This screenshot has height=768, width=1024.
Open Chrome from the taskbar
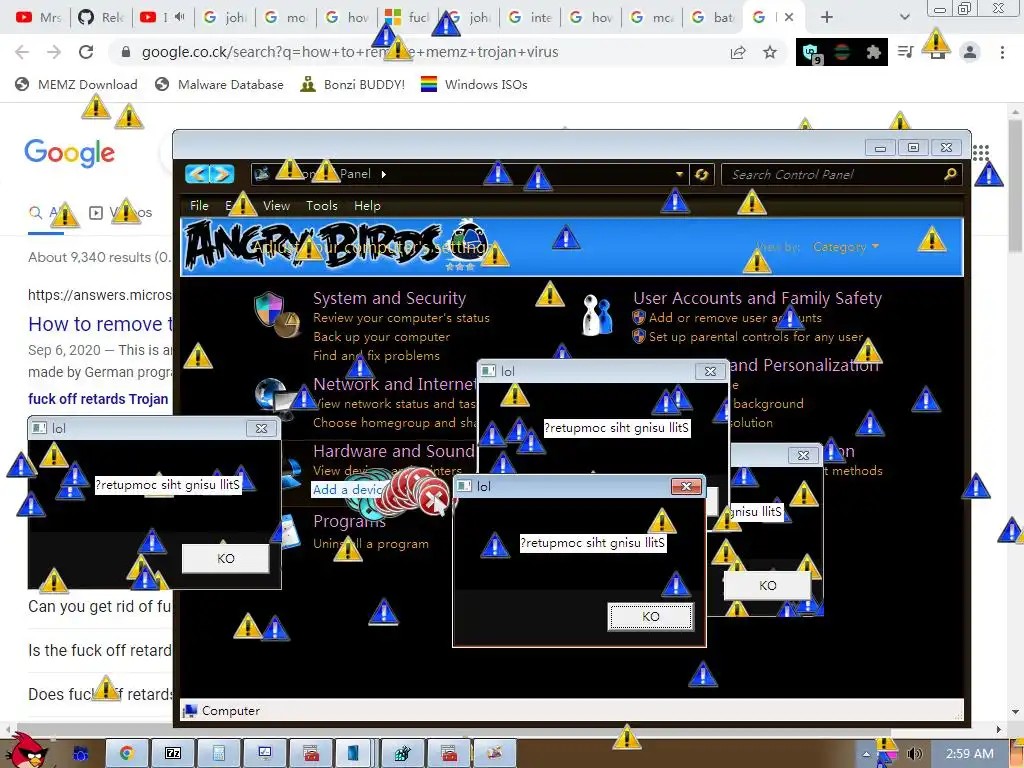(127, 753)
